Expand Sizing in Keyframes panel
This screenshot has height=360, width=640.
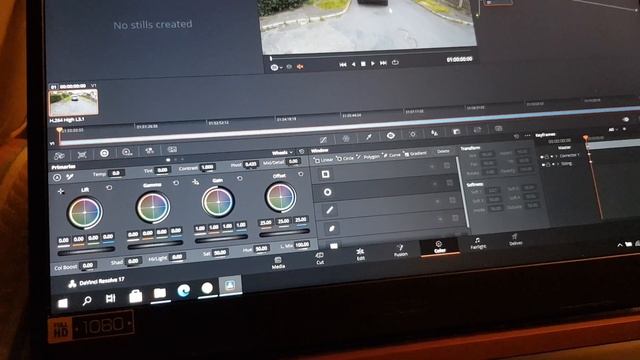coord(557,164)
